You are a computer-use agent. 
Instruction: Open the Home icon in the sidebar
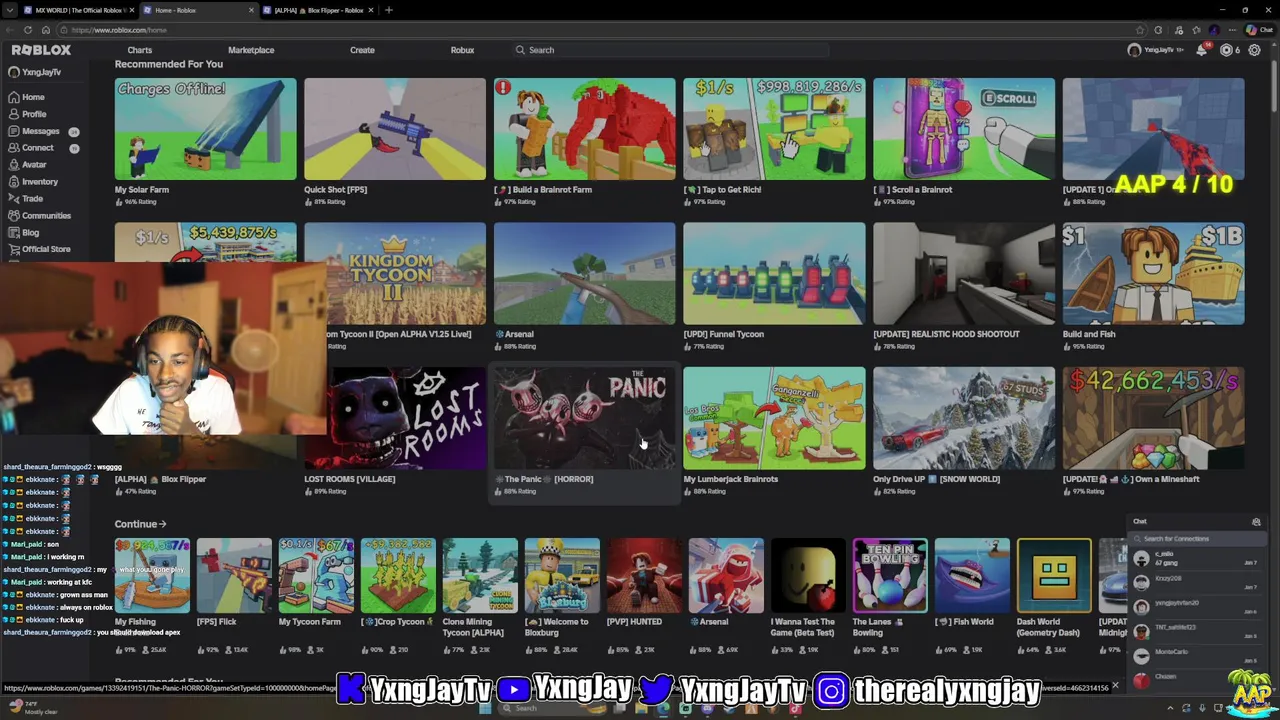point(14,97)
